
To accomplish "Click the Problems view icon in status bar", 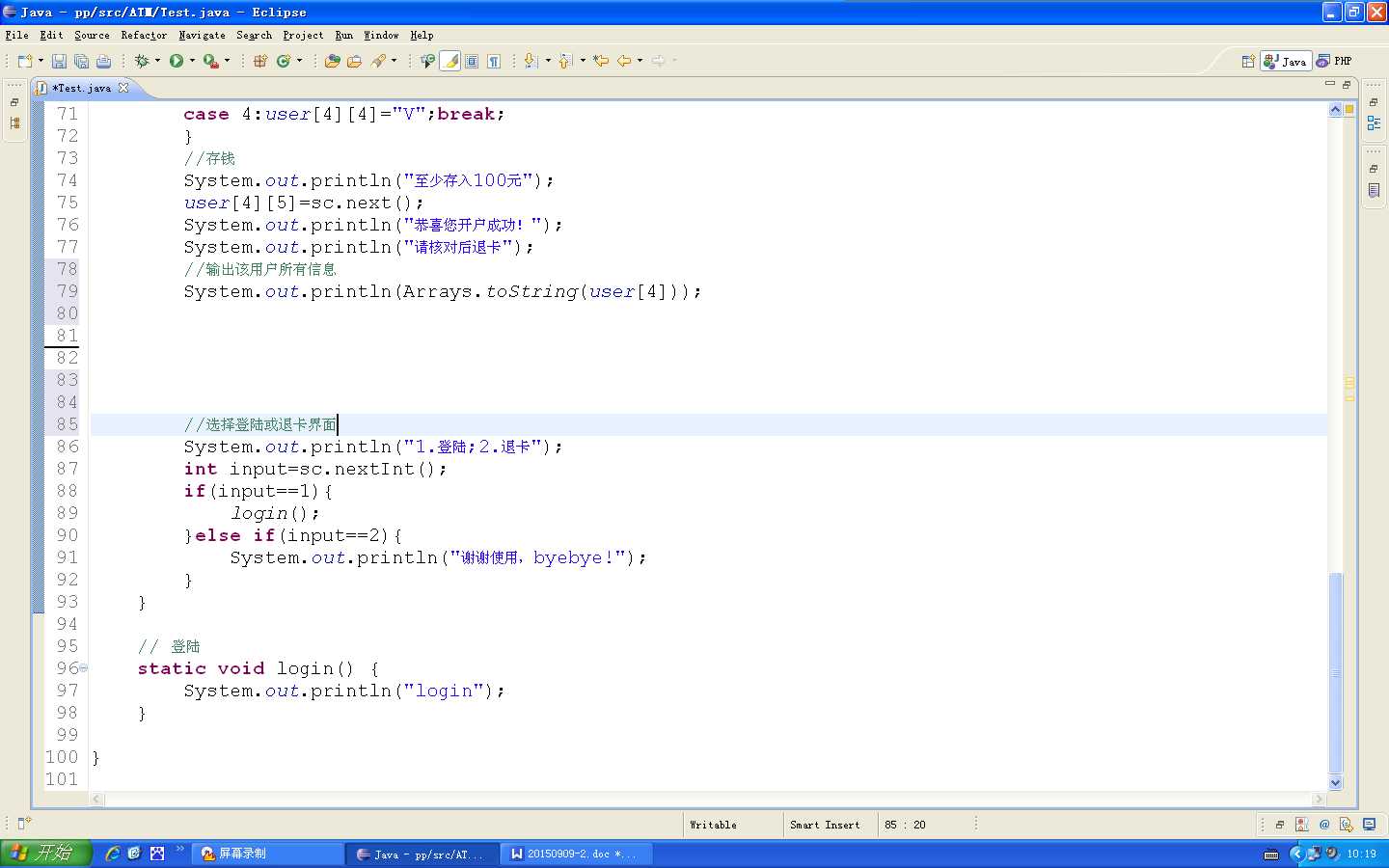I will tap(1301, 825).
